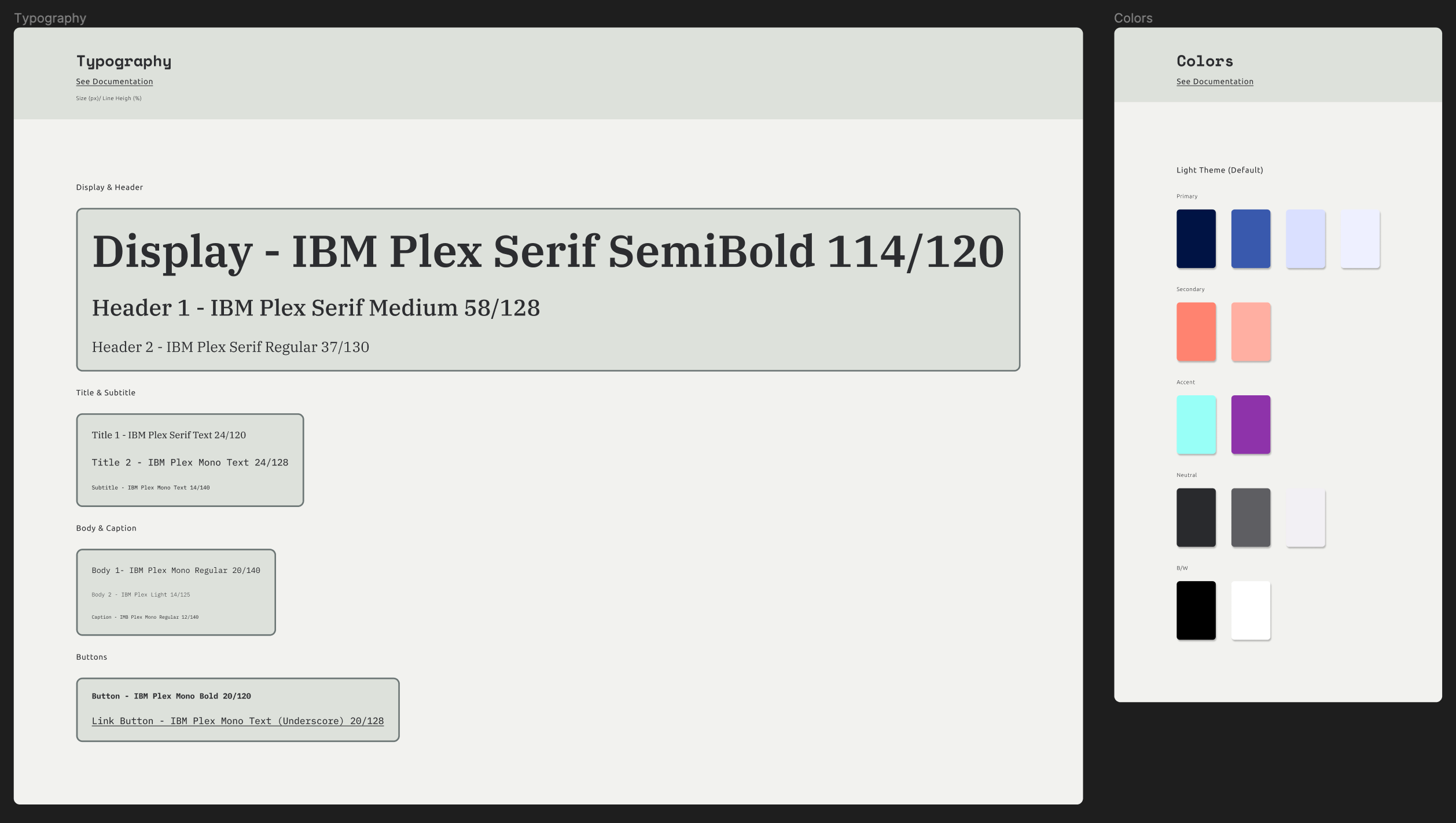Screen dimensions: 1456x823
Task: Select the Header 1 Medium 58/128 text
Action: (315, 308)
